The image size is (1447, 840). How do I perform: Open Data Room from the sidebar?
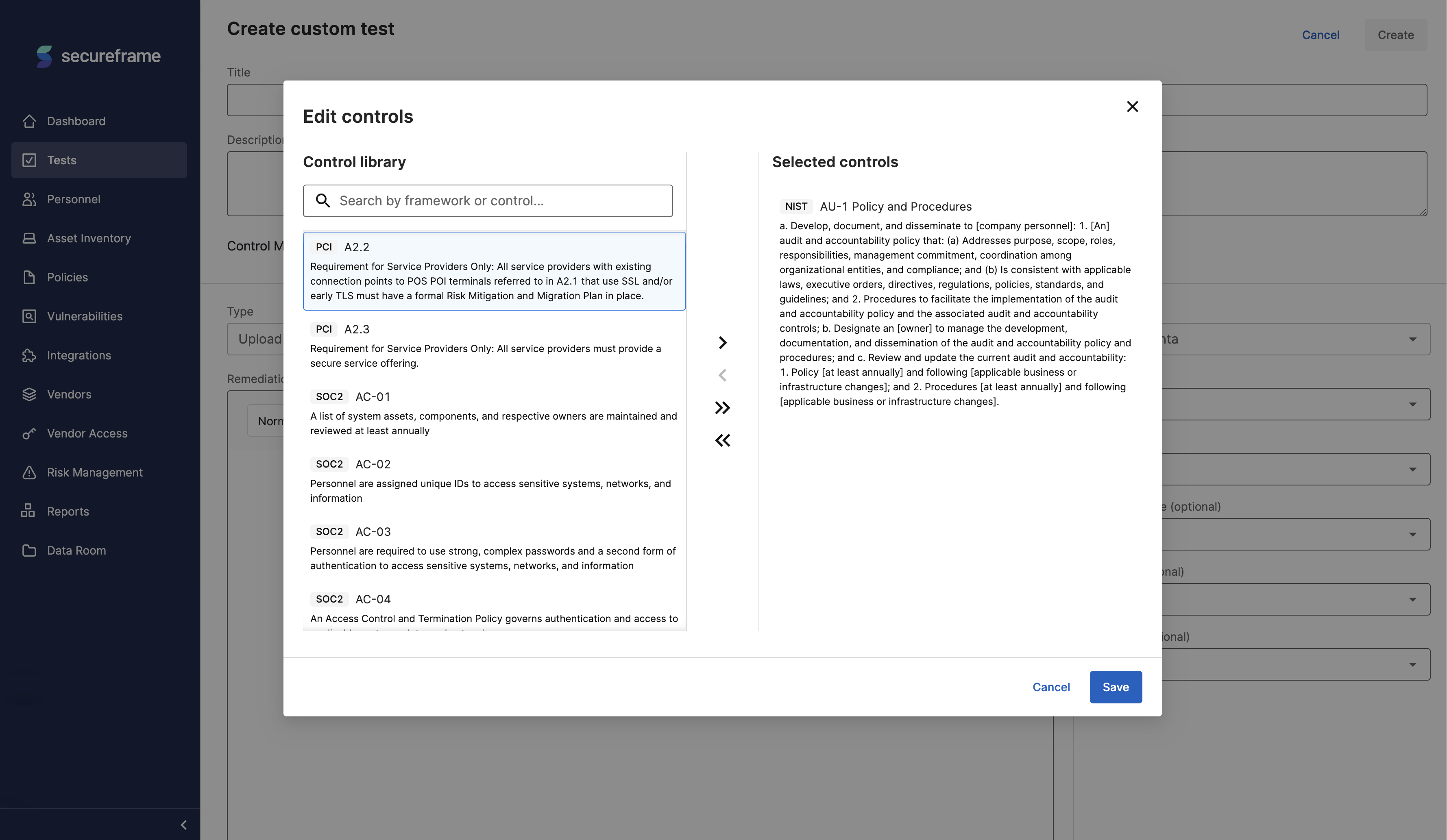76,551
